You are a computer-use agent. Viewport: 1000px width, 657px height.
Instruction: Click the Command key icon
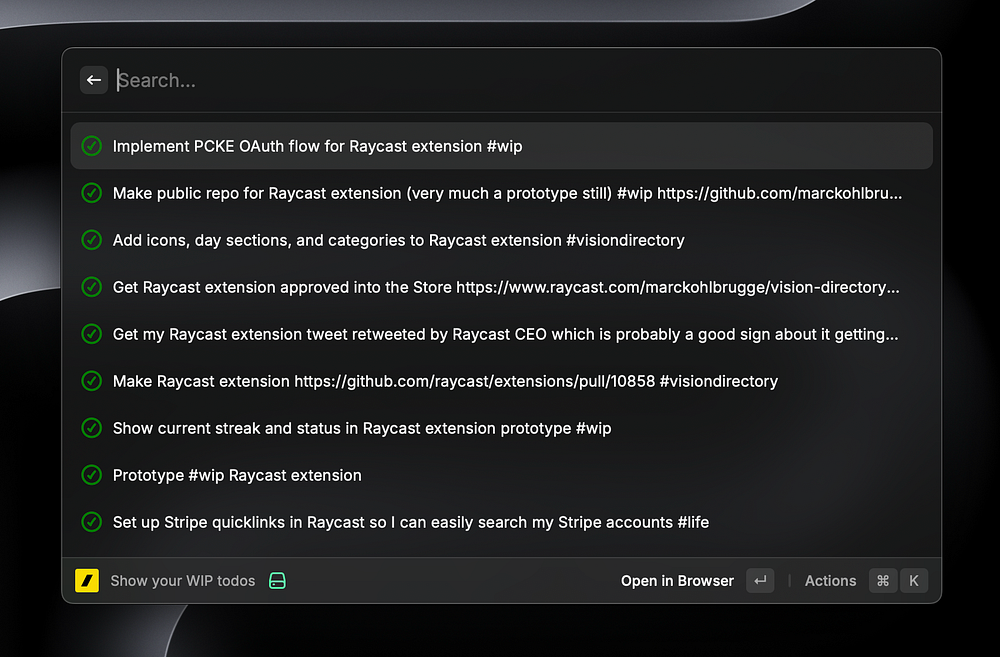882,581
